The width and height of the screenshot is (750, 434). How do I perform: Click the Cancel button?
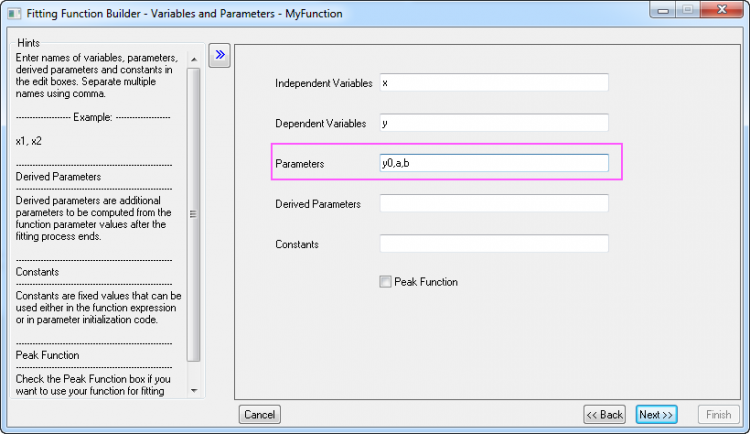click(x=260, y=414)
